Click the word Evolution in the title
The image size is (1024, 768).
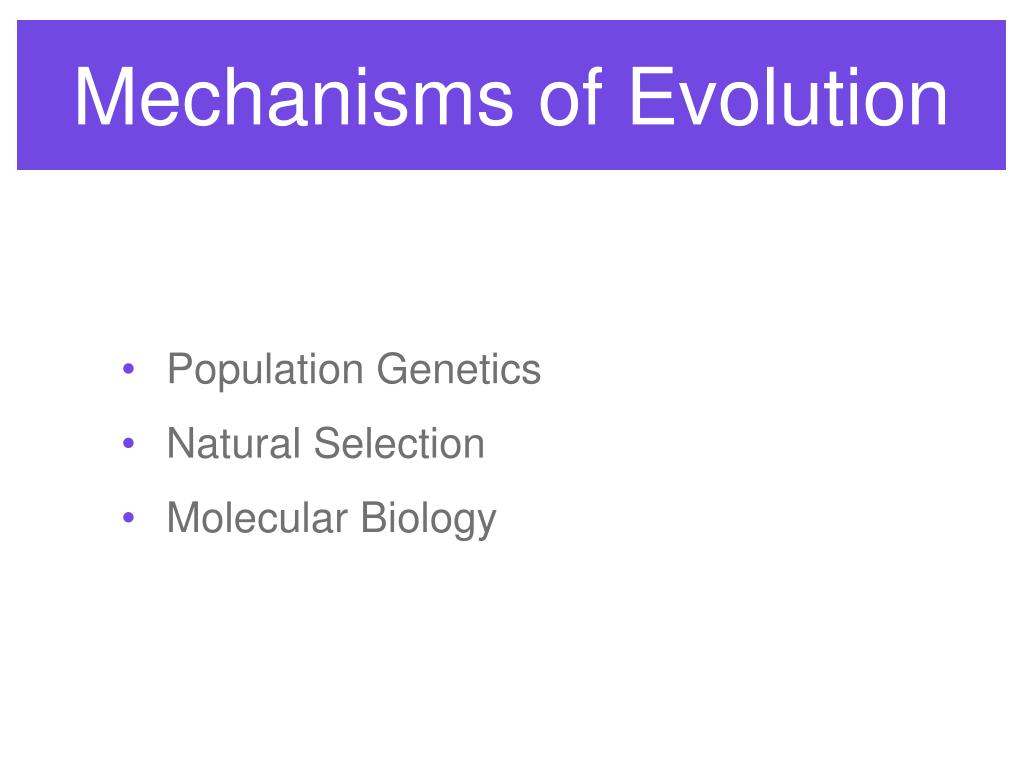click(x=788, y=97)
